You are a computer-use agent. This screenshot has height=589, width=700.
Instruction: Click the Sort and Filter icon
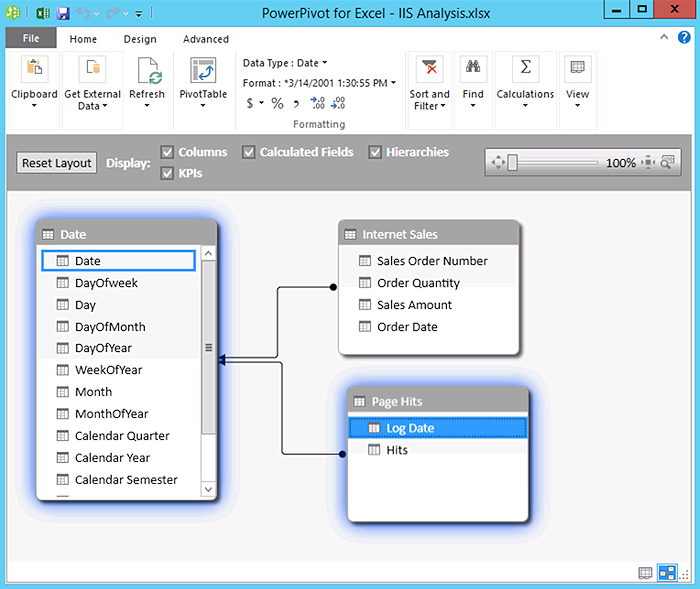[x=429, y=69]
